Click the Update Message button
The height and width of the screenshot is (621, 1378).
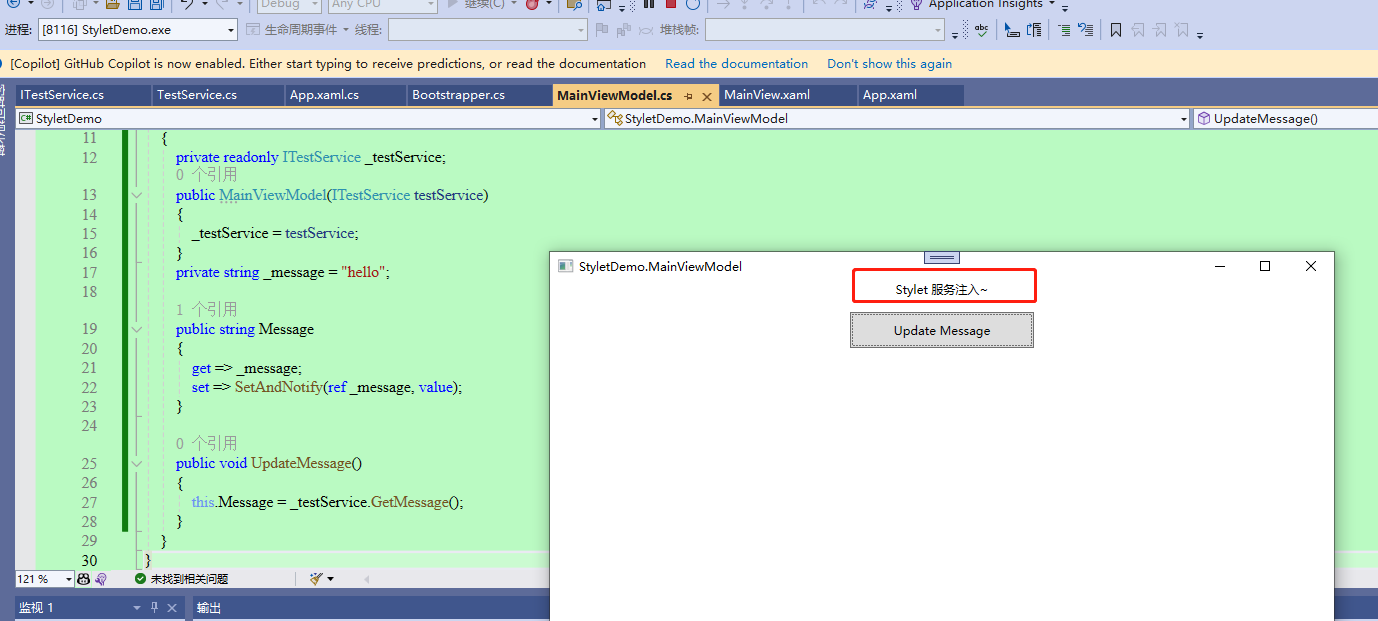[x=942, y=330]
